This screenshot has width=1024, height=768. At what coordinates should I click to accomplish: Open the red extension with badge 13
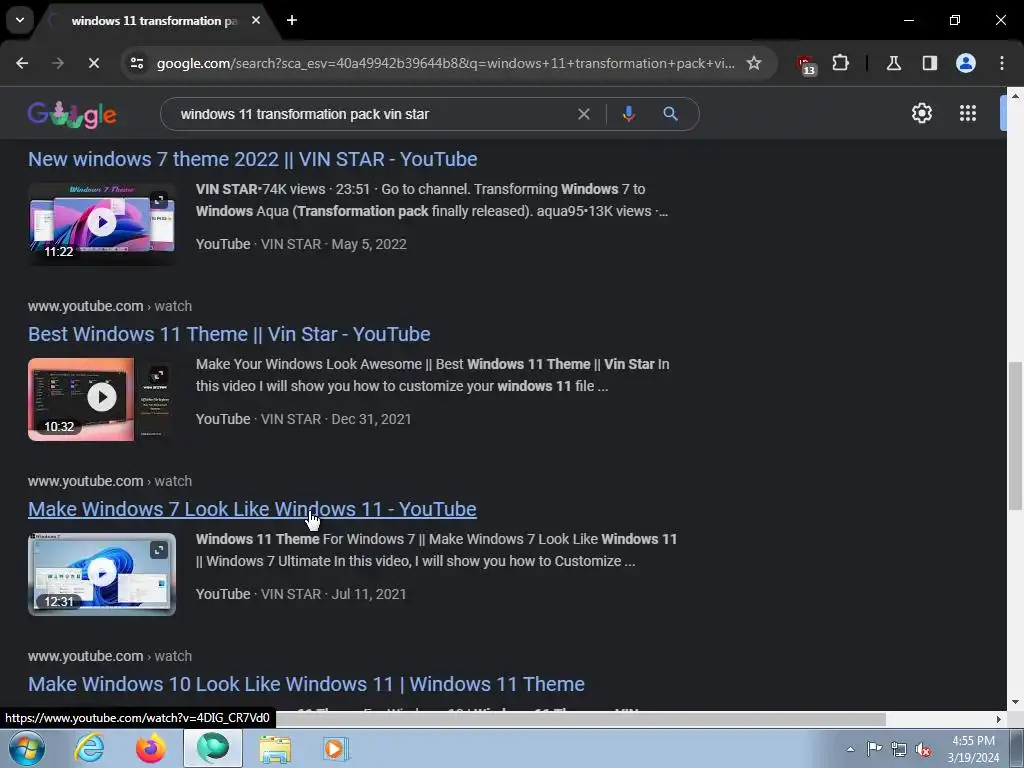(x=806, y=64)
